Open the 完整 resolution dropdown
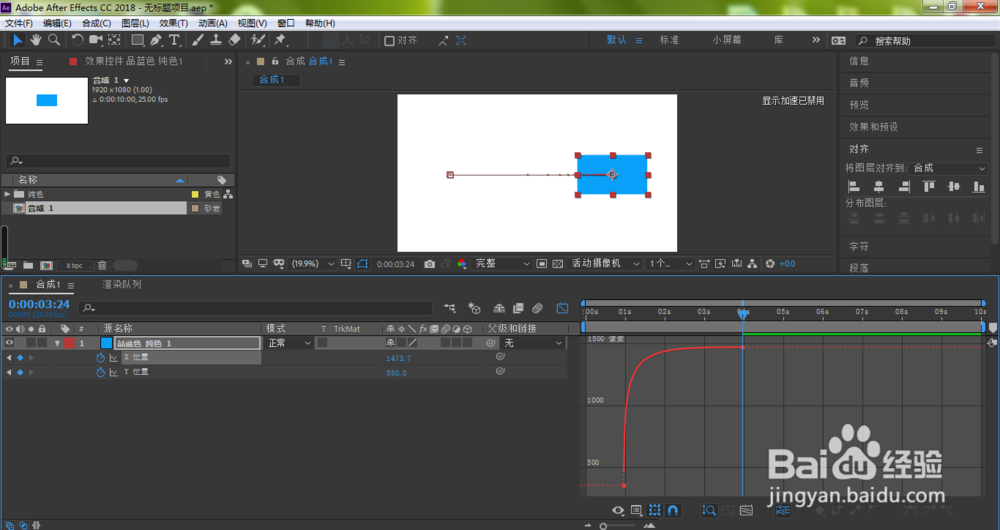This screenshot has width=1000, height=530. (502, 264)
